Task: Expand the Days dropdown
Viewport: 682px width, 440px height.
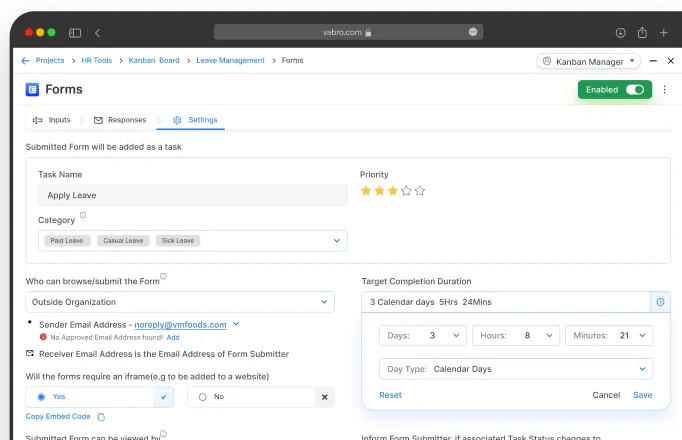Action: coord(424,336)
